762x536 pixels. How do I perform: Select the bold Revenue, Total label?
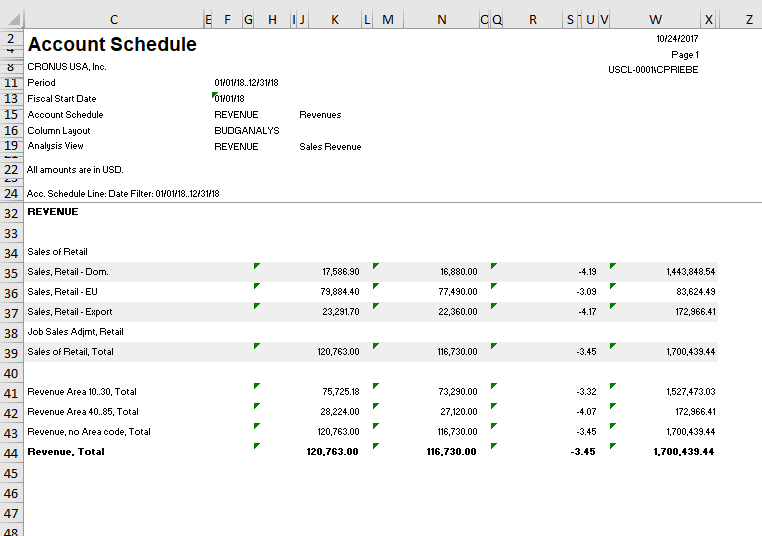66,452
